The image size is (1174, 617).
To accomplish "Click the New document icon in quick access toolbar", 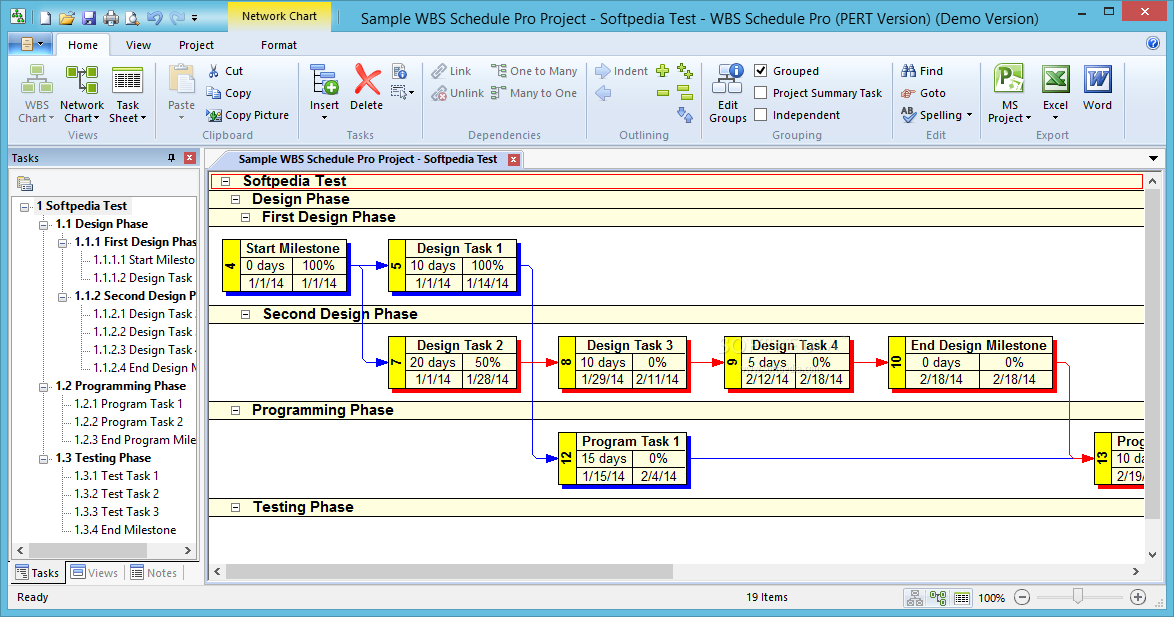I will point(46,17).
